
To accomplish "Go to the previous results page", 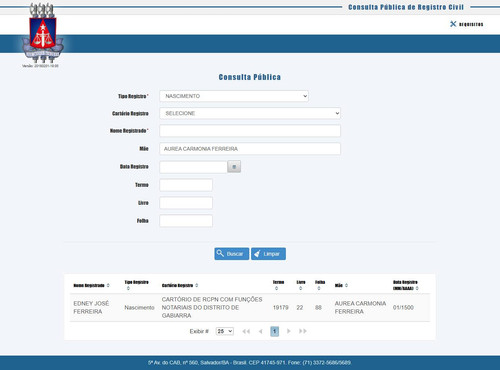I will tap(260, 331).
